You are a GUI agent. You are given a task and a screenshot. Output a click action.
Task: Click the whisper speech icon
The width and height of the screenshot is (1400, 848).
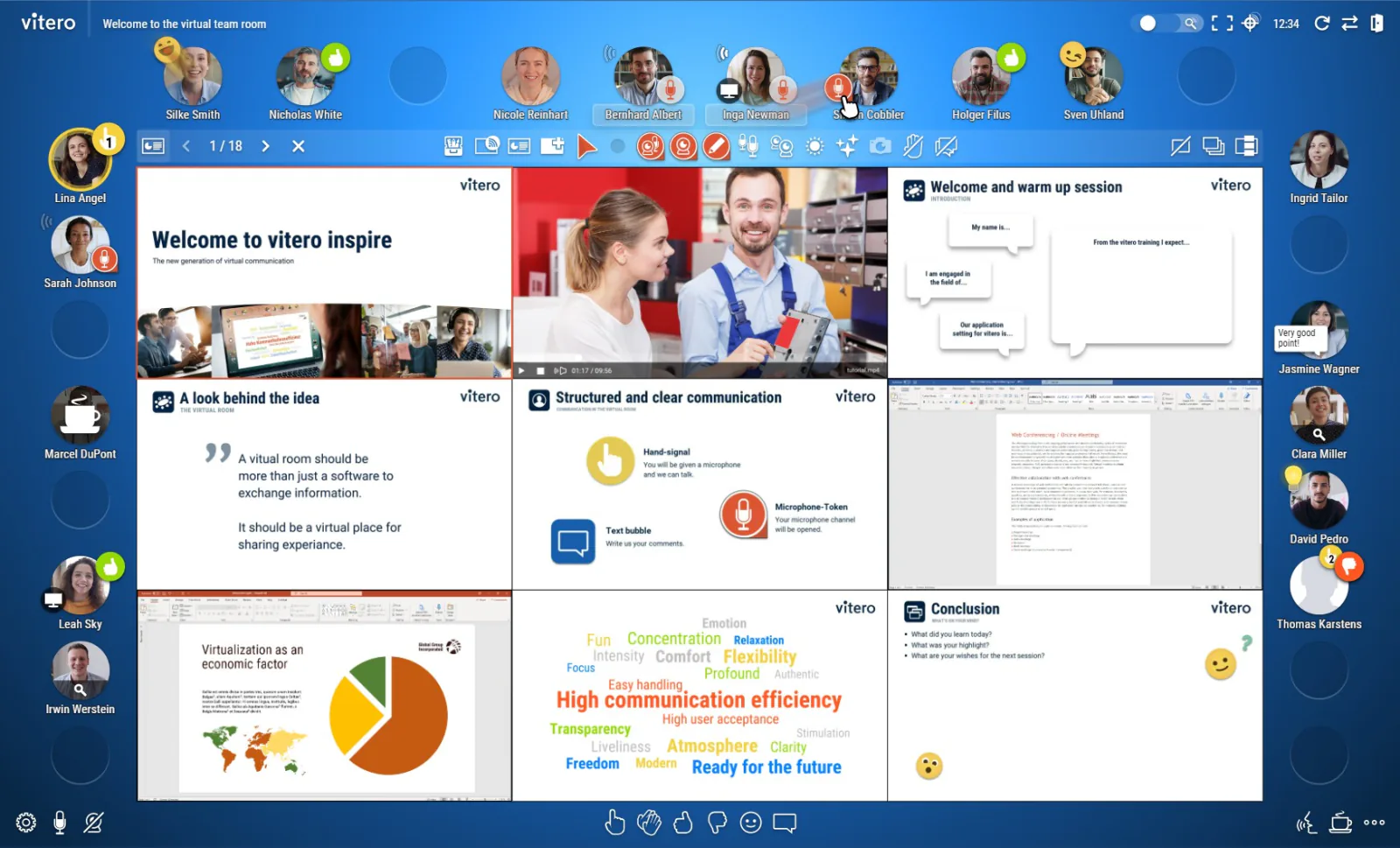point(1306,823)
